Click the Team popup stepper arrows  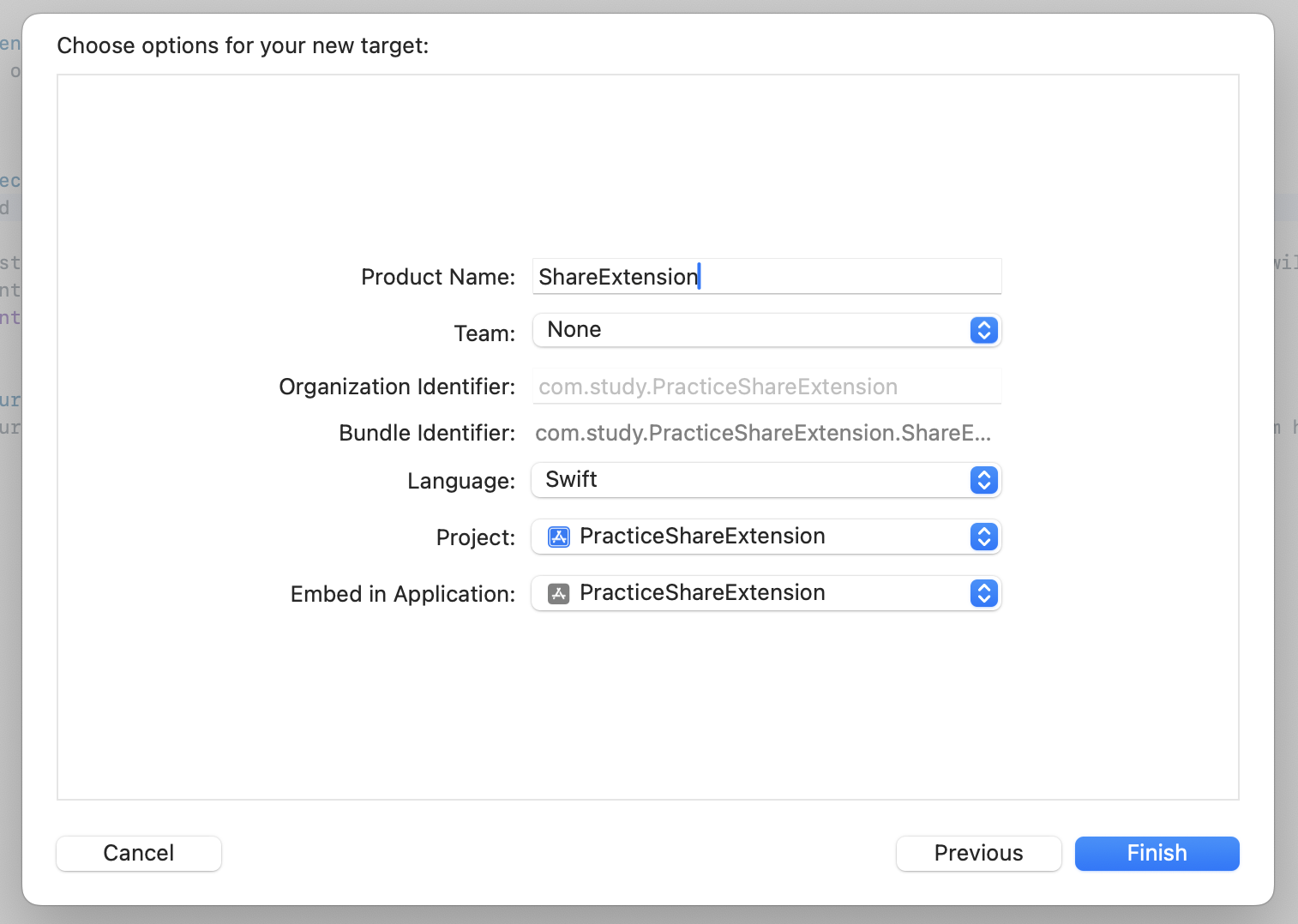coord(983,330)
